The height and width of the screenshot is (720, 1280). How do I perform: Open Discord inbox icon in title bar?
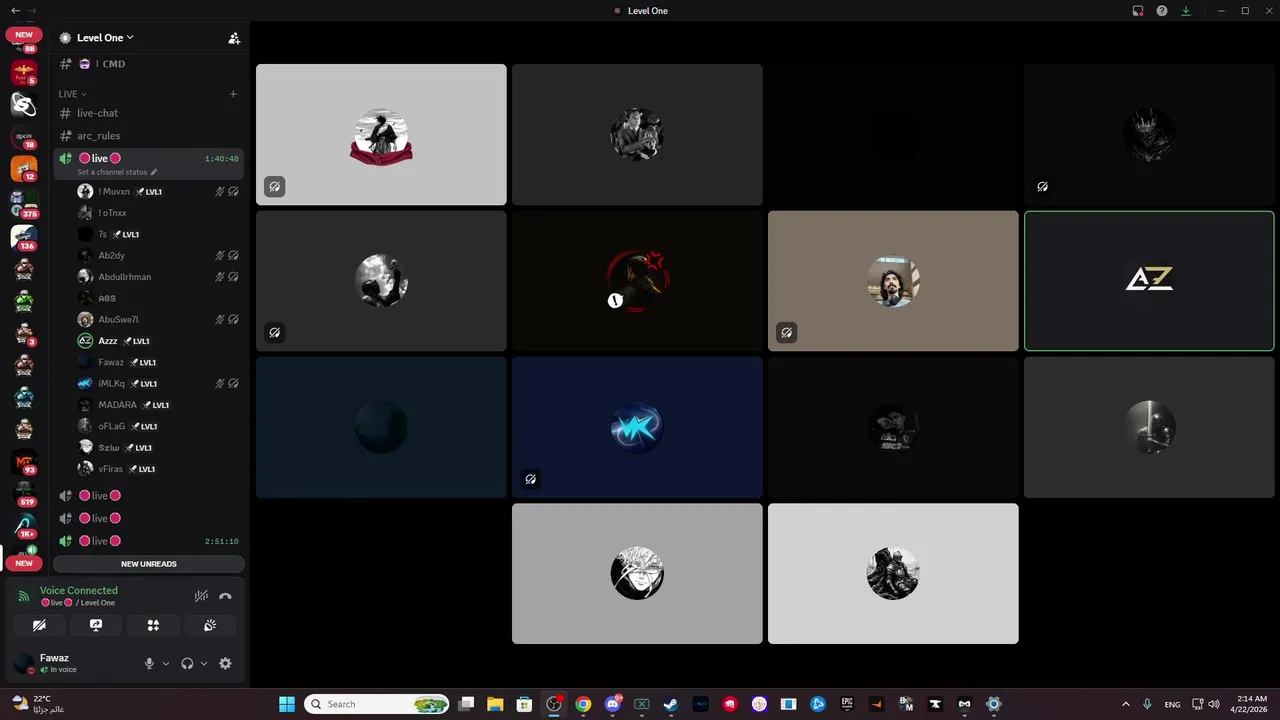(1138, 11)
